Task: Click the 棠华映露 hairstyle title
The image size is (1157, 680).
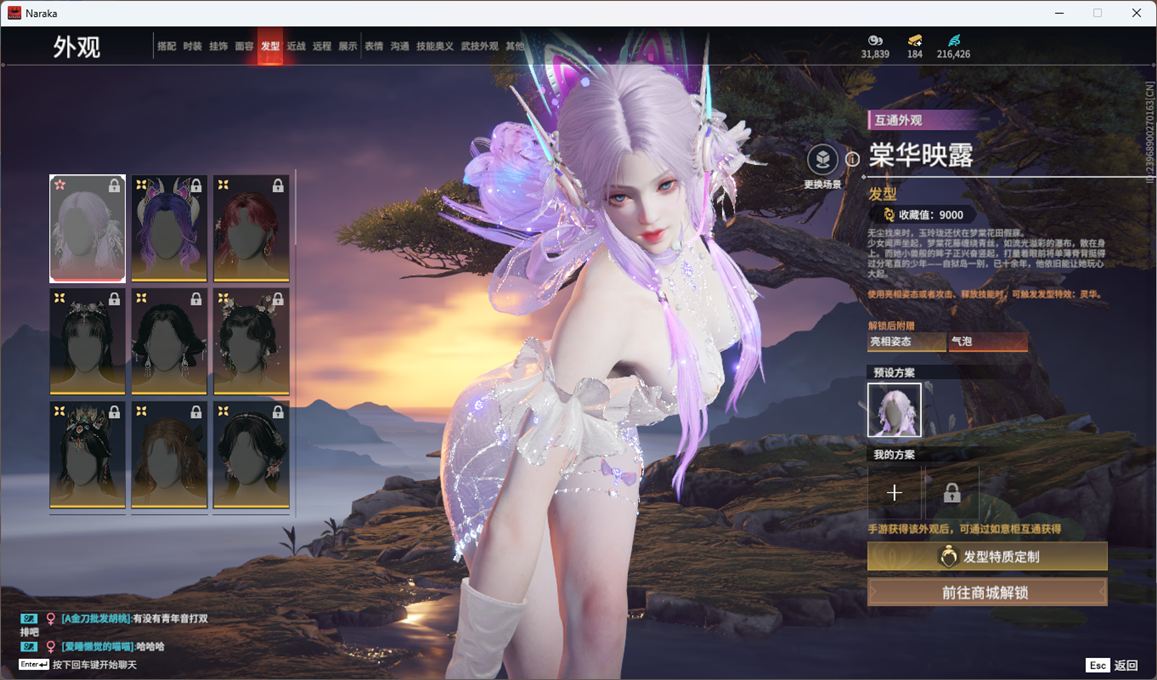Action: (x=921, y=156)
